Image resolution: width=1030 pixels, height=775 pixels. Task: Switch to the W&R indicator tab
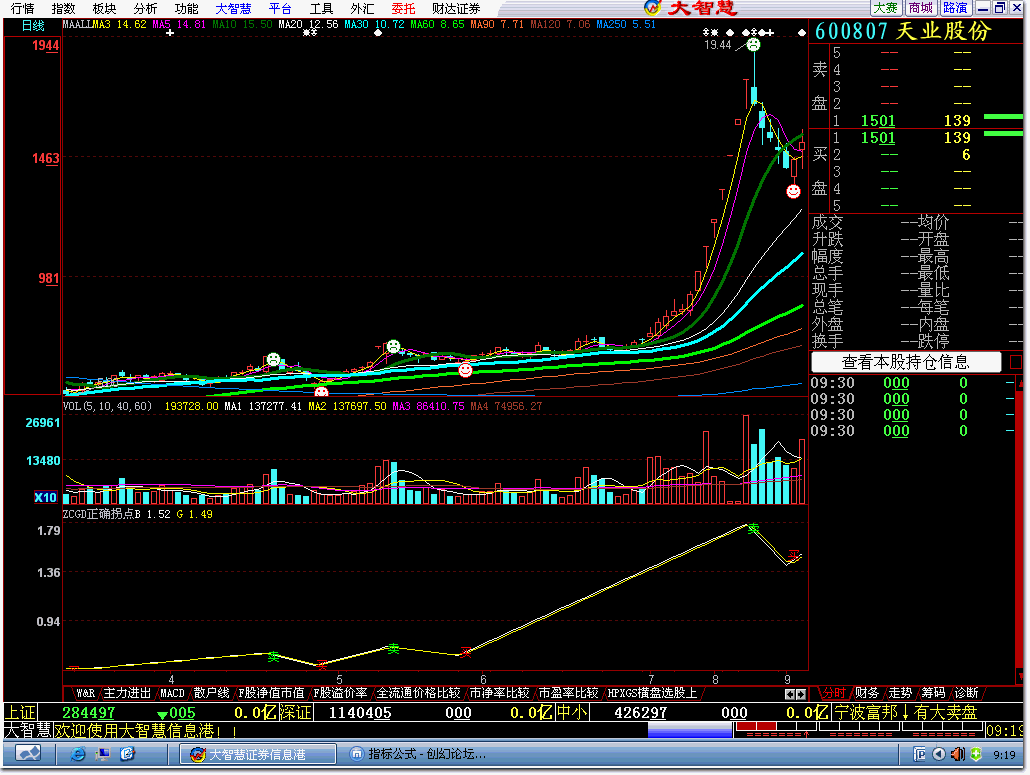pos(85,693)
